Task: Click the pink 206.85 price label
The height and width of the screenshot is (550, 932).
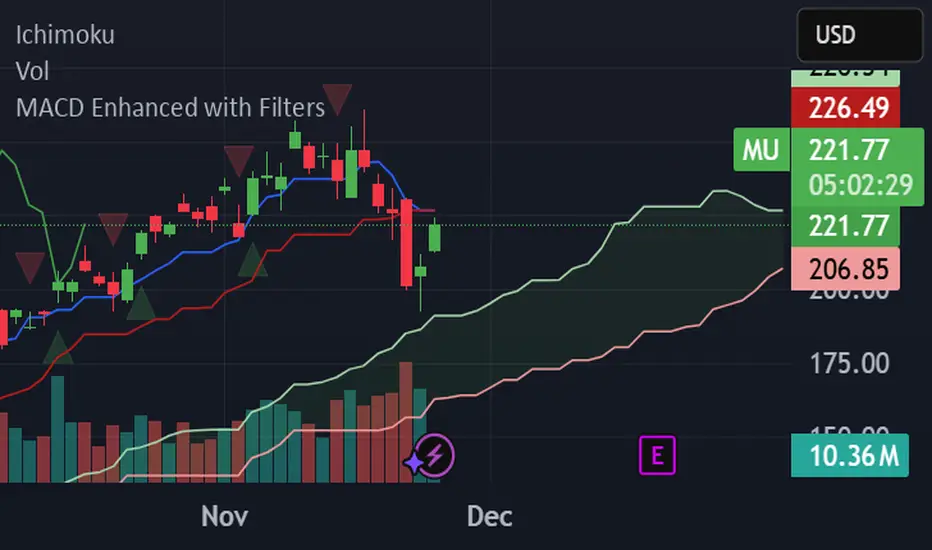Action: point(845,266)
